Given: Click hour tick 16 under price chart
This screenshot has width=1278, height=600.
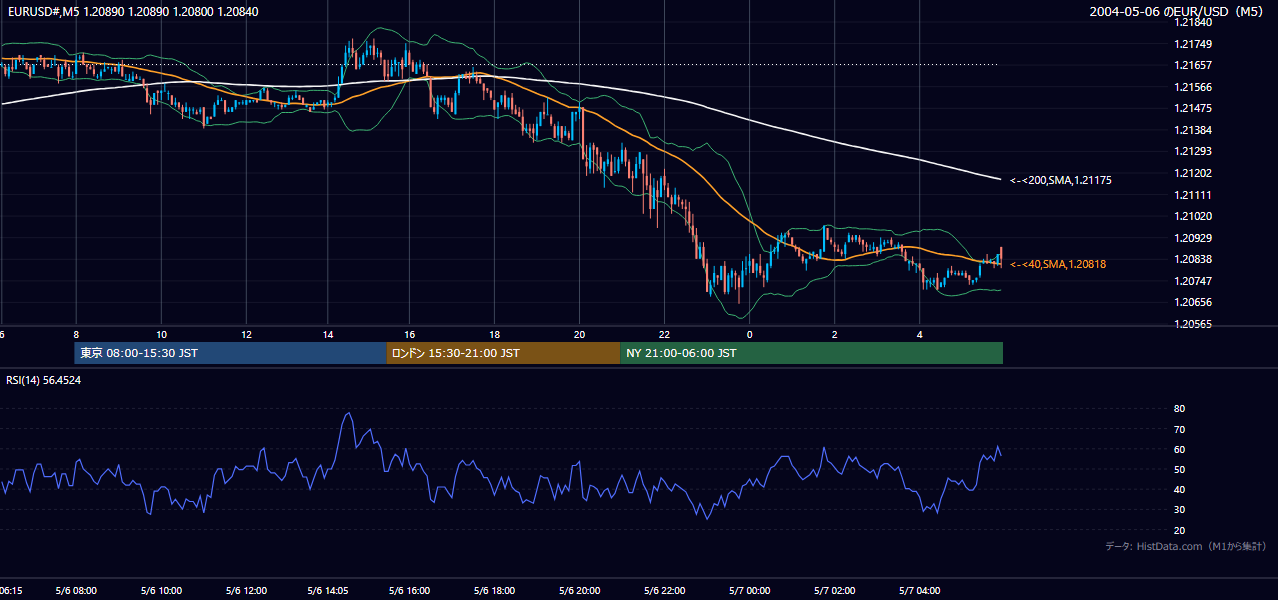Looking at the screenshot, I should point(410,334).
